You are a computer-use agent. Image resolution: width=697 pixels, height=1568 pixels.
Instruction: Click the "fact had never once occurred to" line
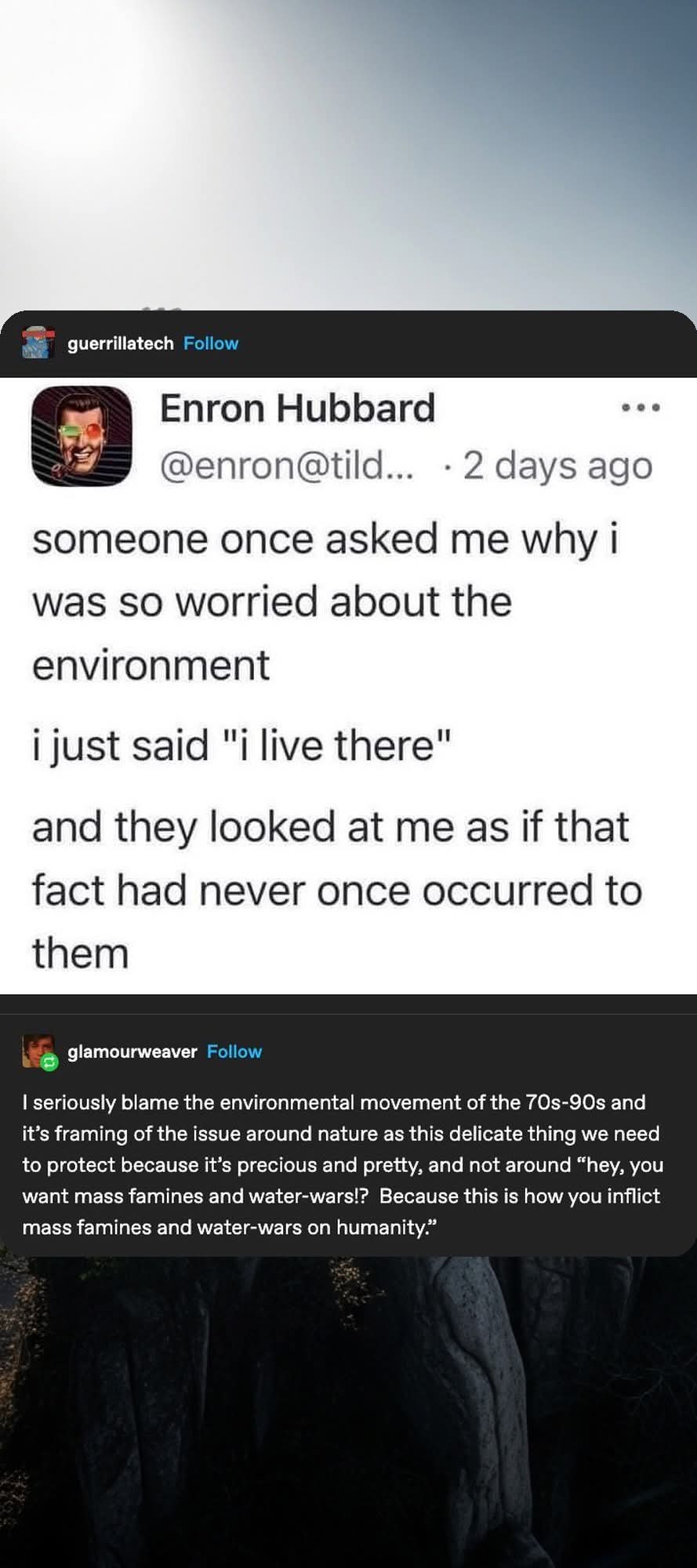coord(337,891)
